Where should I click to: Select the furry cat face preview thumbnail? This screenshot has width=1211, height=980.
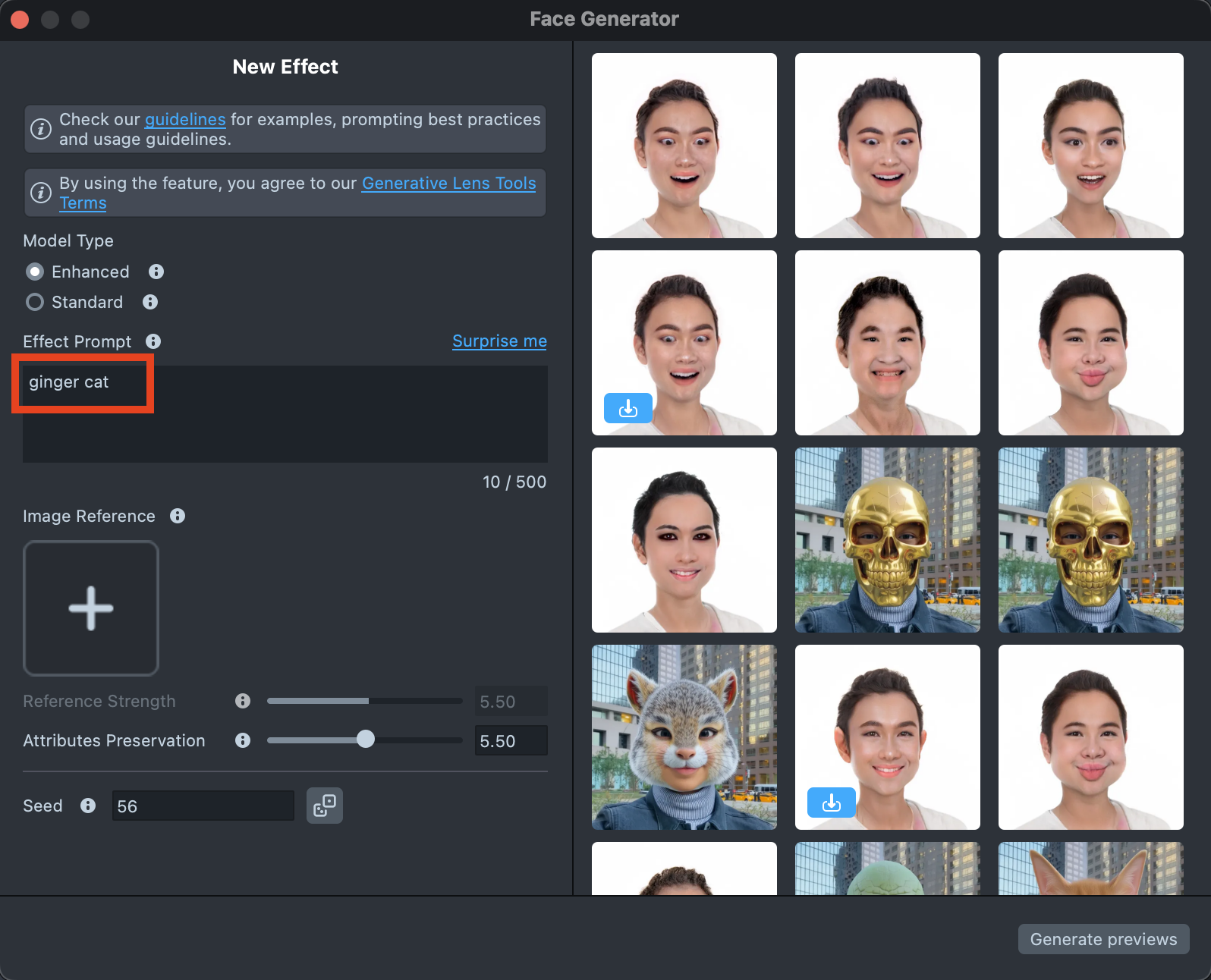click(x=684, y=737)
